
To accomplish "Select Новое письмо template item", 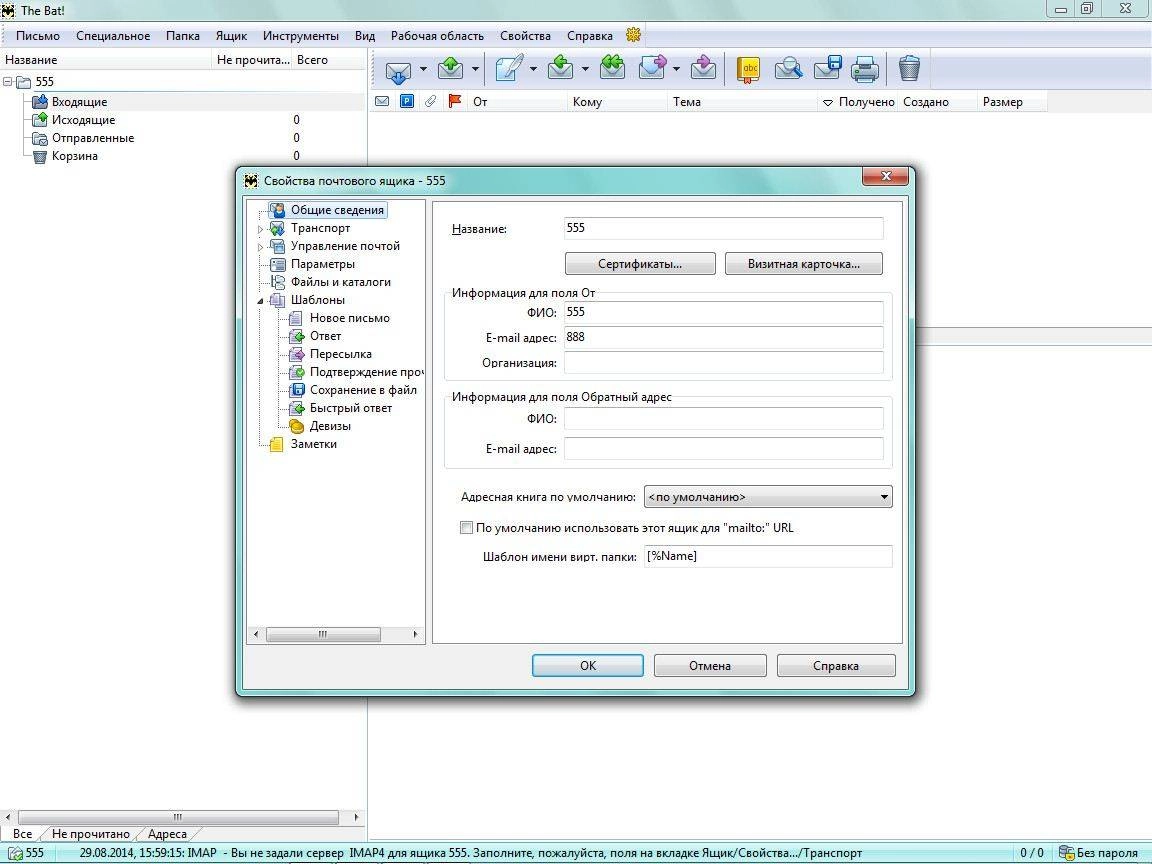I will click(x=349, y=318).
